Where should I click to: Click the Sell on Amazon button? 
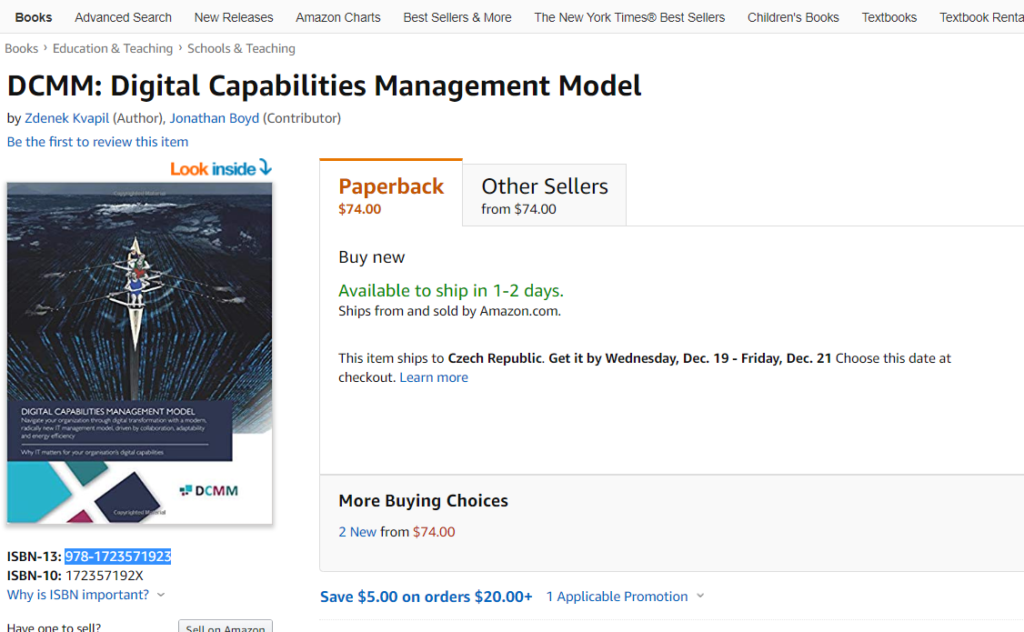pyautogui.click(x=225, y=627)
